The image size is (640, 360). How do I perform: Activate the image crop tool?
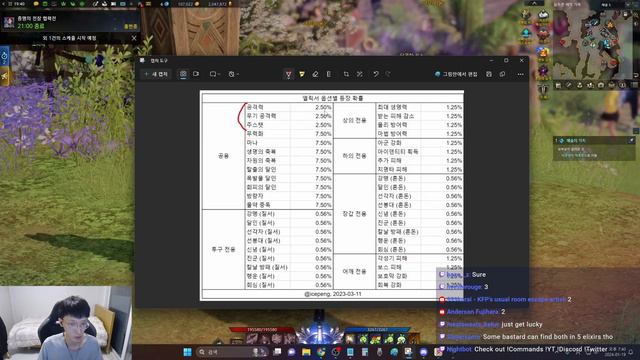(346, 74)
